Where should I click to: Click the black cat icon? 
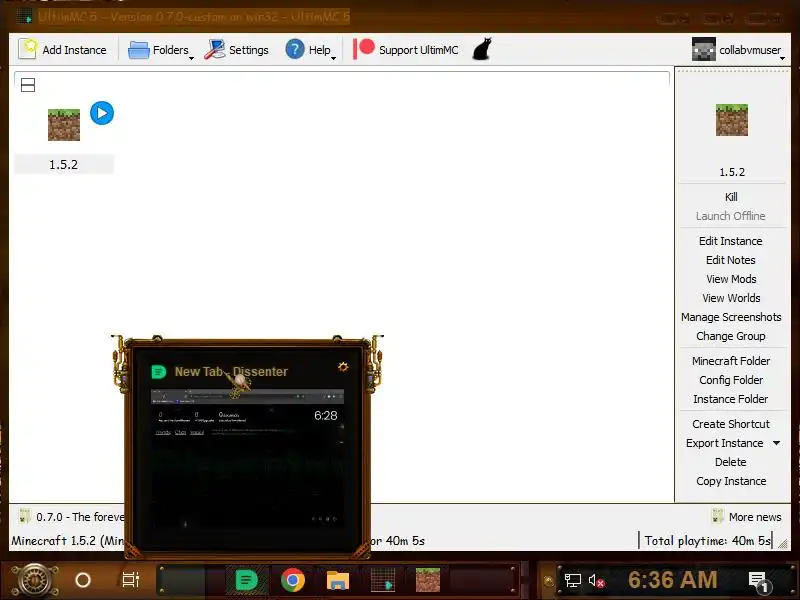(x=482, y=49)
